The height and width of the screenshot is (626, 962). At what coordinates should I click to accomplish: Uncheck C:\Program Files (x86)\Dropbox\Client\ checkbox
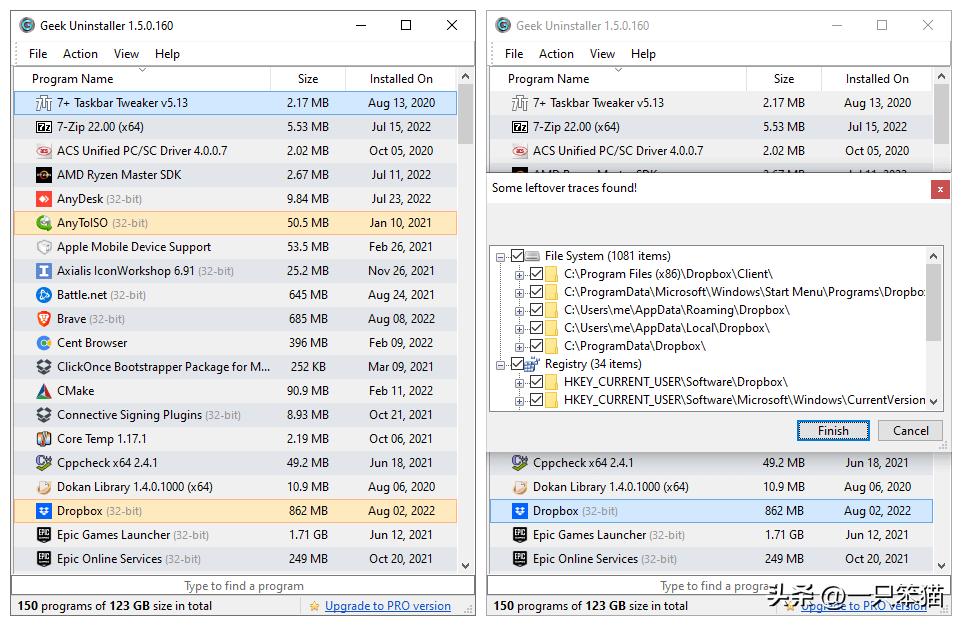tap(536, 274)
